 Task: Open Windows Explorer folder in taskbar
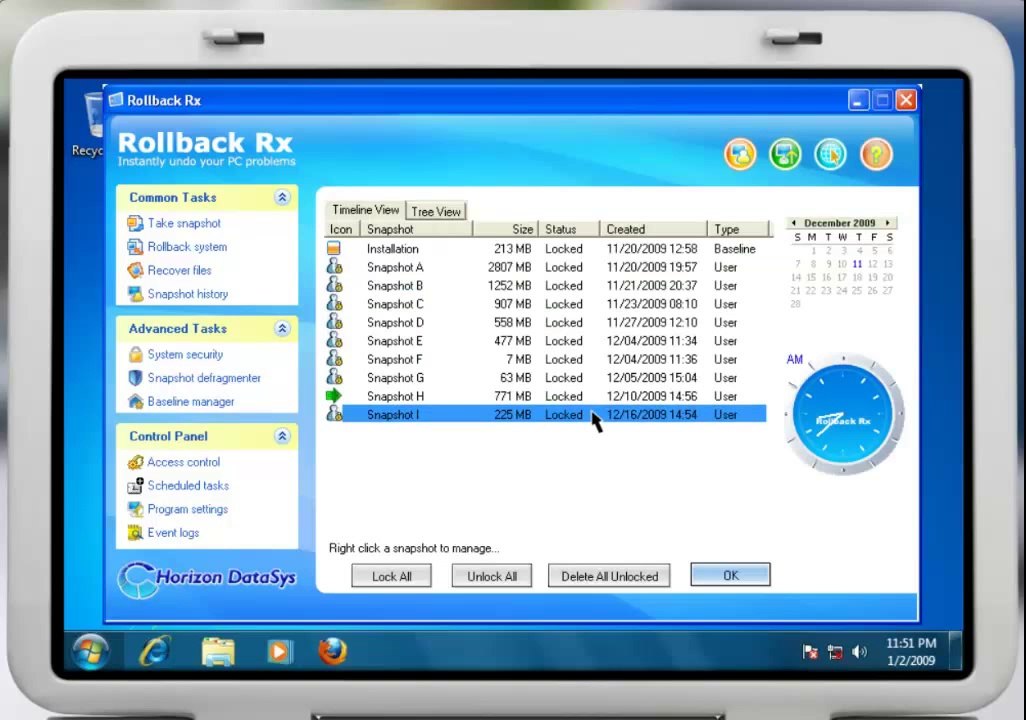coord(219,652)
